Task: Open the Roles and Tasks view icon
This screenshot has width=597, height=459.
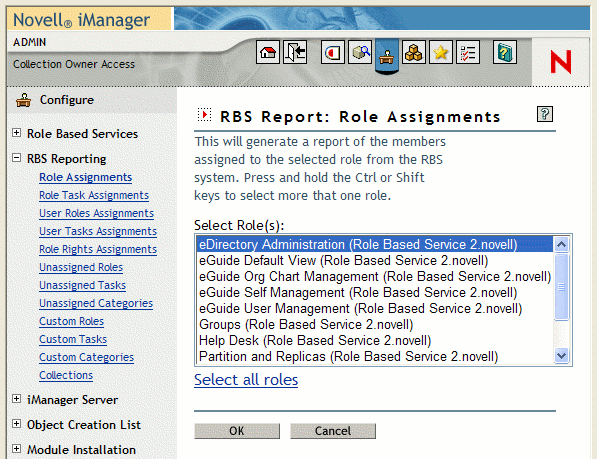Action: pyautogui.click(x=333, y=52)
